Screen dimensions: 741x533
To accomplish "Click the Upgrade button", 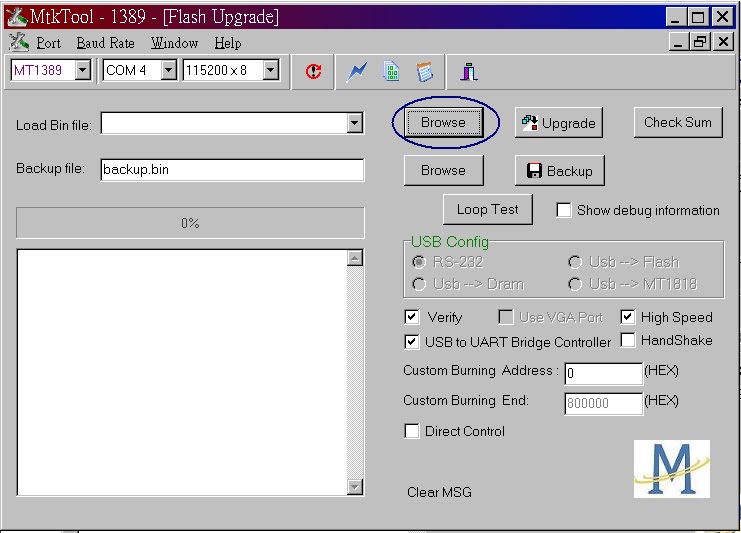I will (559, 123).
